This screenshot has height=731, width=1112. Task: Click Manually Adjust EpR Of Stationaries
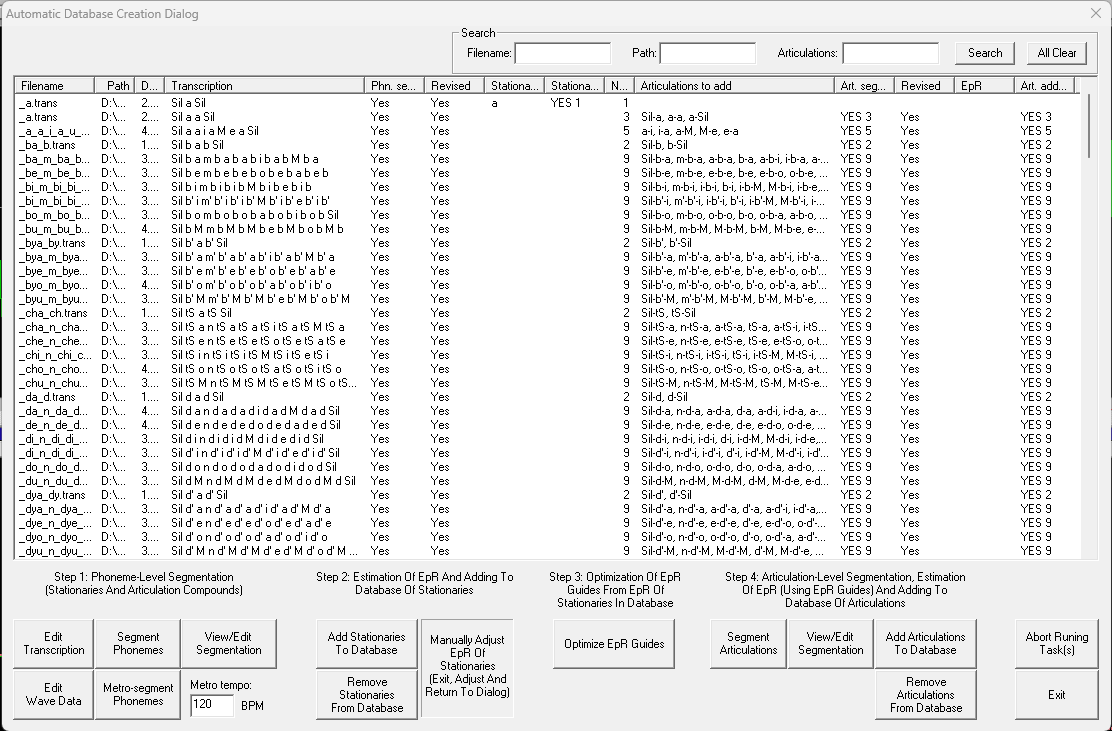point(467,666)
